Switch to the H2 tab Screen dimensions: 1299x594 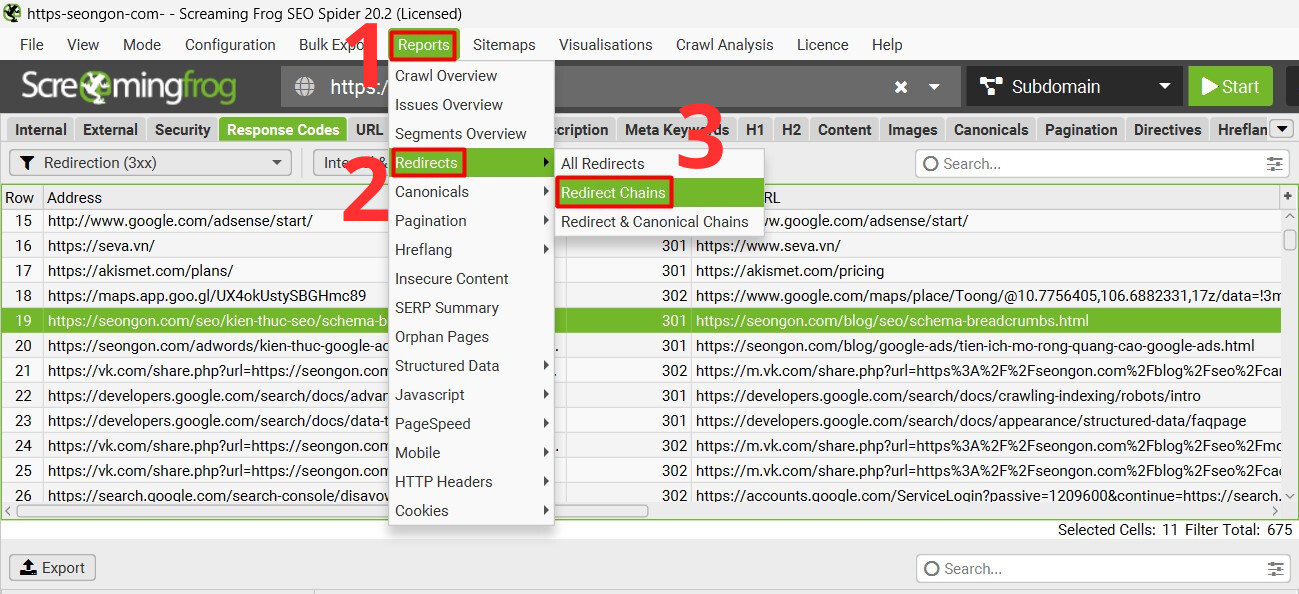pyautogui.click(x=791, y=130)
